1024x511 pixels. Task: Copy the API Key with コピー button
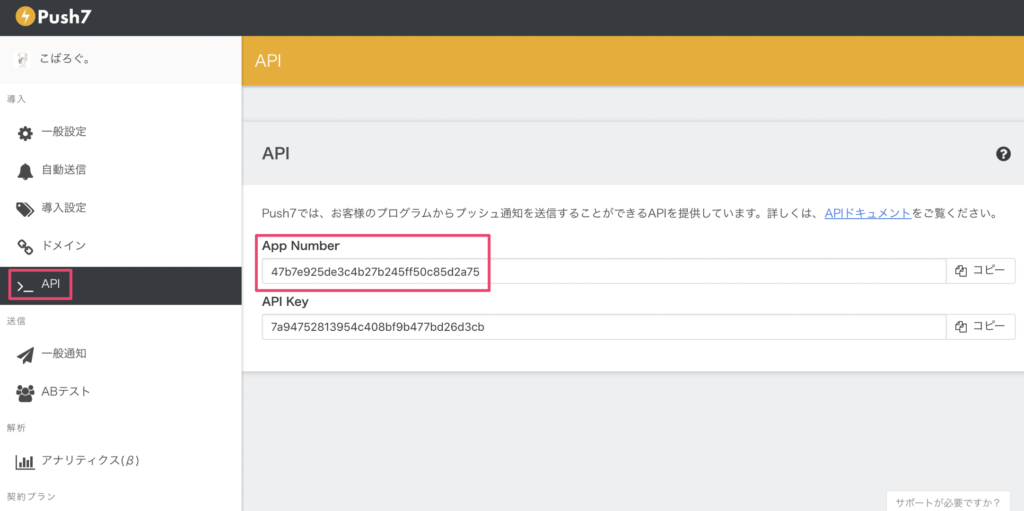click(x=980, y=327)
